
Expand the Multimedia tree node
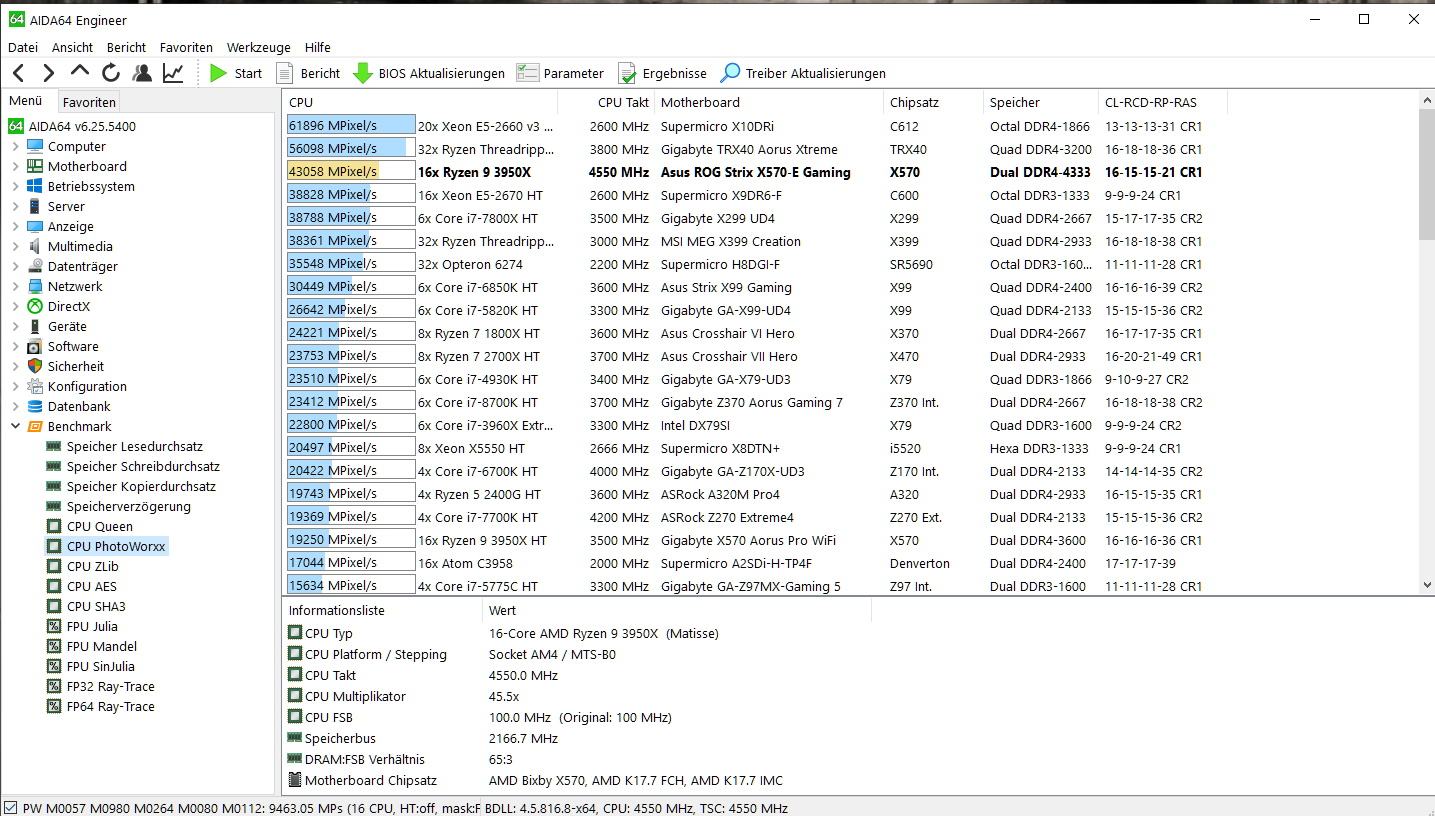pyautogui.click(x=15, y=246)
